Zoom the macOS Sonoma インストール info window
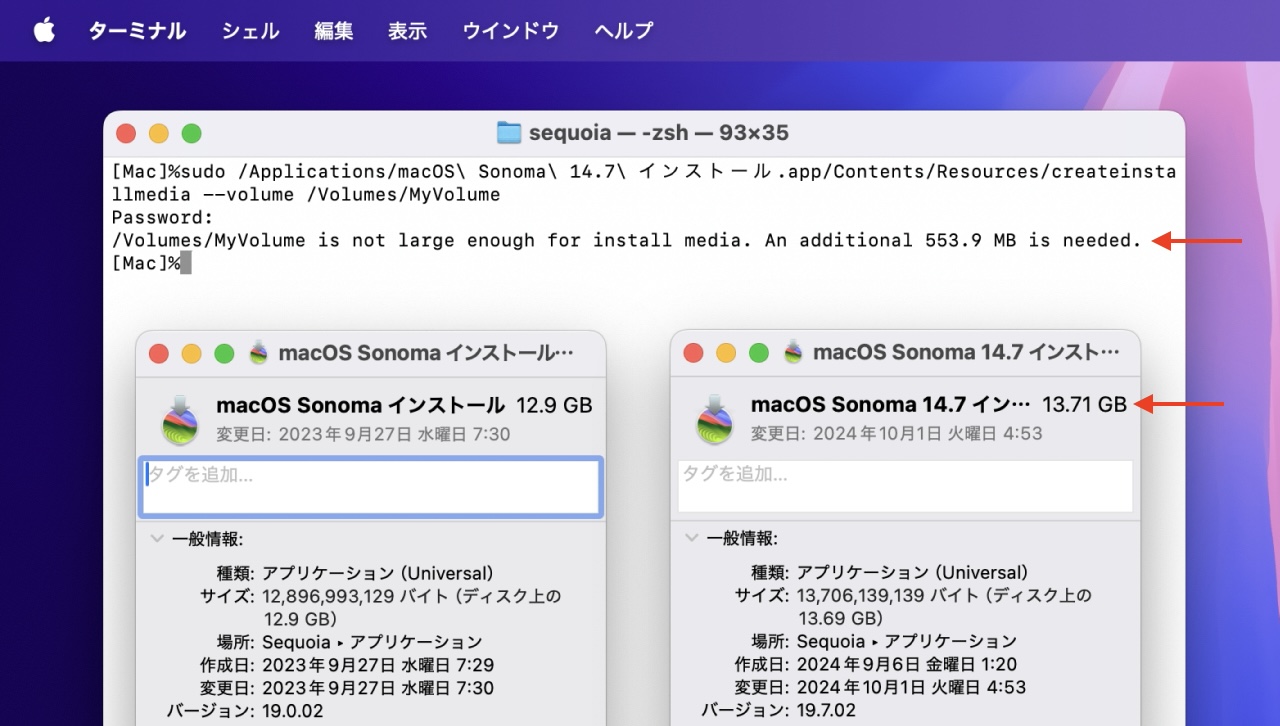Viewport: 1280px width, 726px height. 224,353
